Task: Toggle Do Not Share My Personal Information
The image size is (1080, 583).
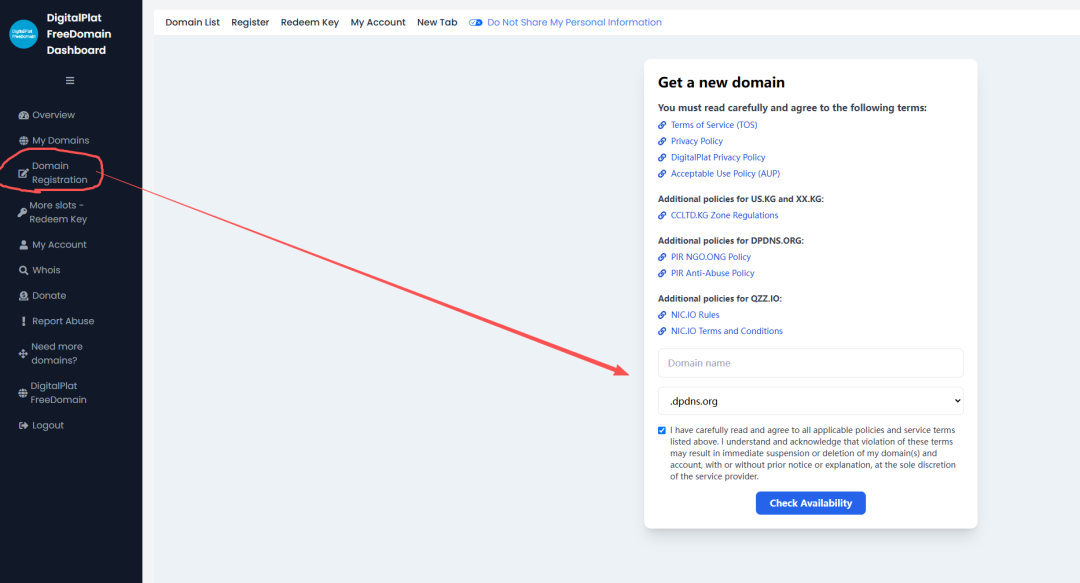Action: click(x=476, y=22)
